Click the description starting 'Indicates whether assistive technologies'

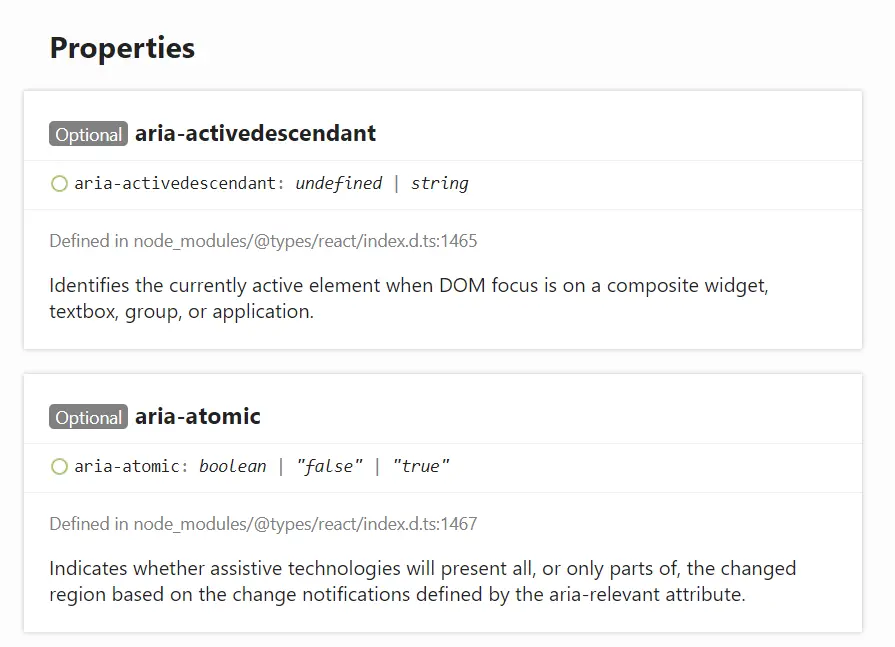[422, 581]
